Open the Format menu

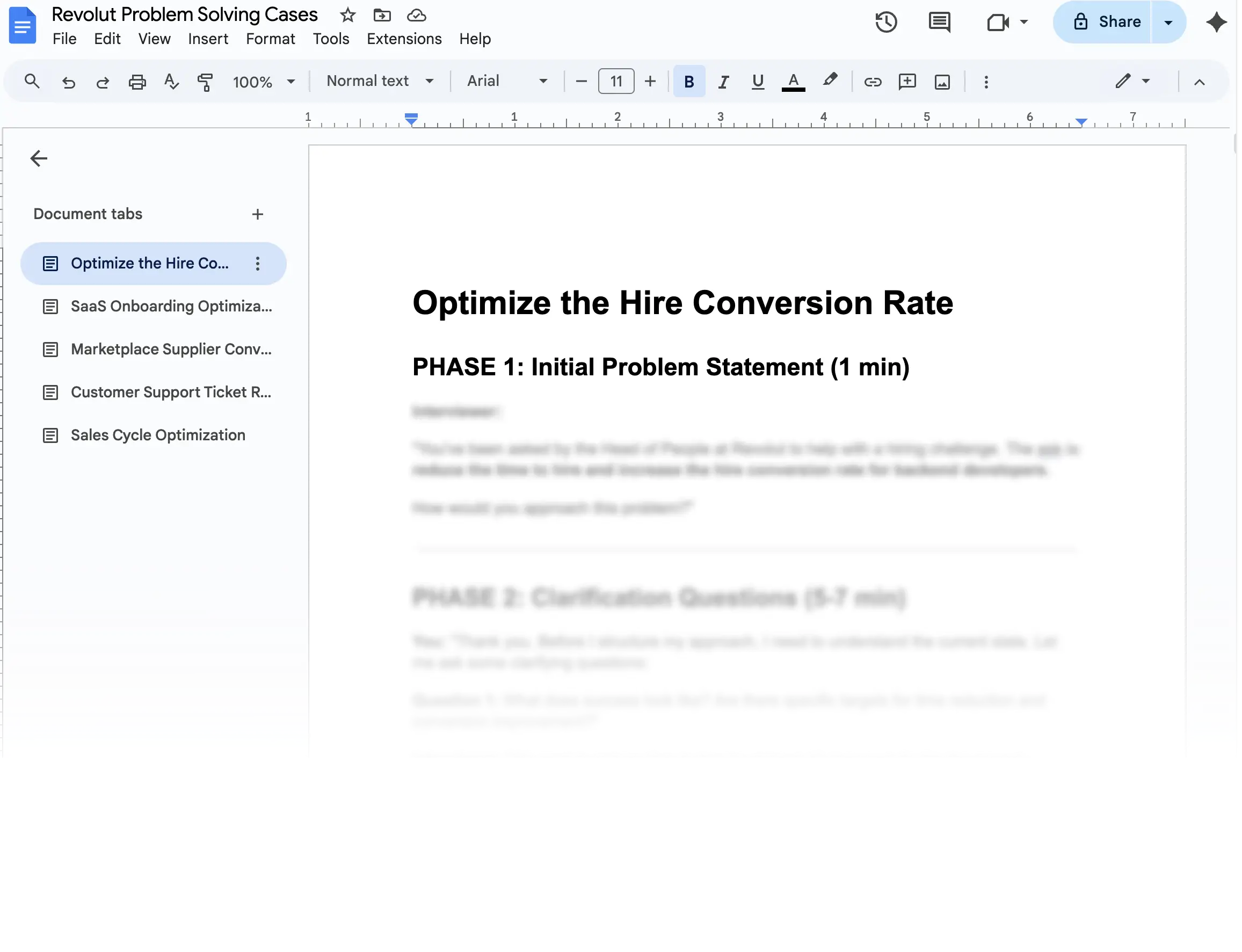pos(270,39)
